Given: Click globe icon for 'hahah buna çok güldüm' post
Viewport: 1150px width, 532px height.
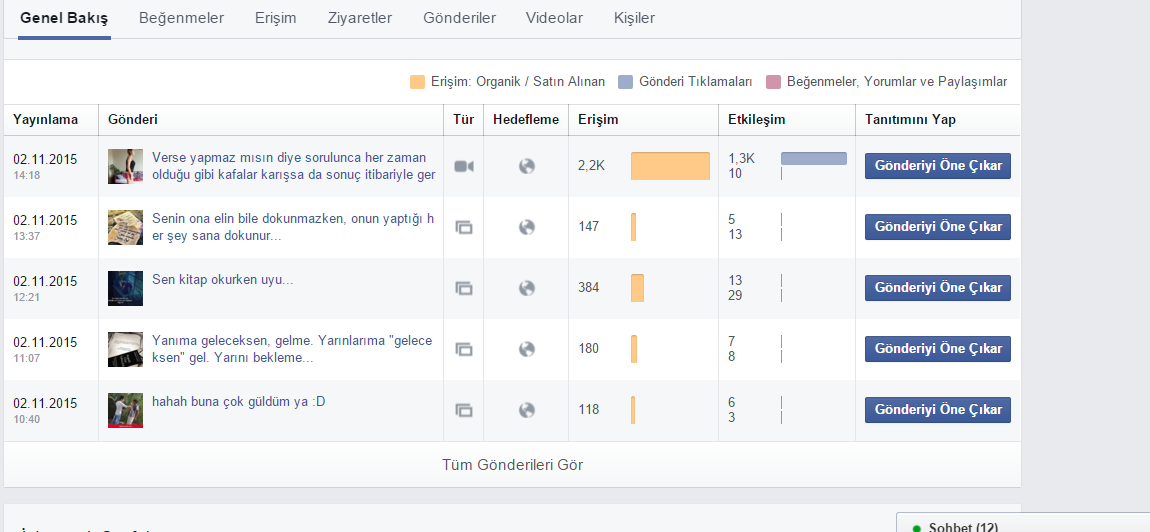Looking at the screenshot, I should click(x=527, y=410).
